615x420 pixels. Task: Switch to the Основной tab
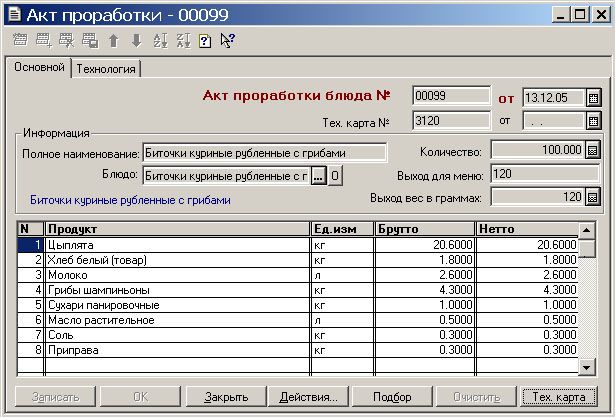(39, 67)
